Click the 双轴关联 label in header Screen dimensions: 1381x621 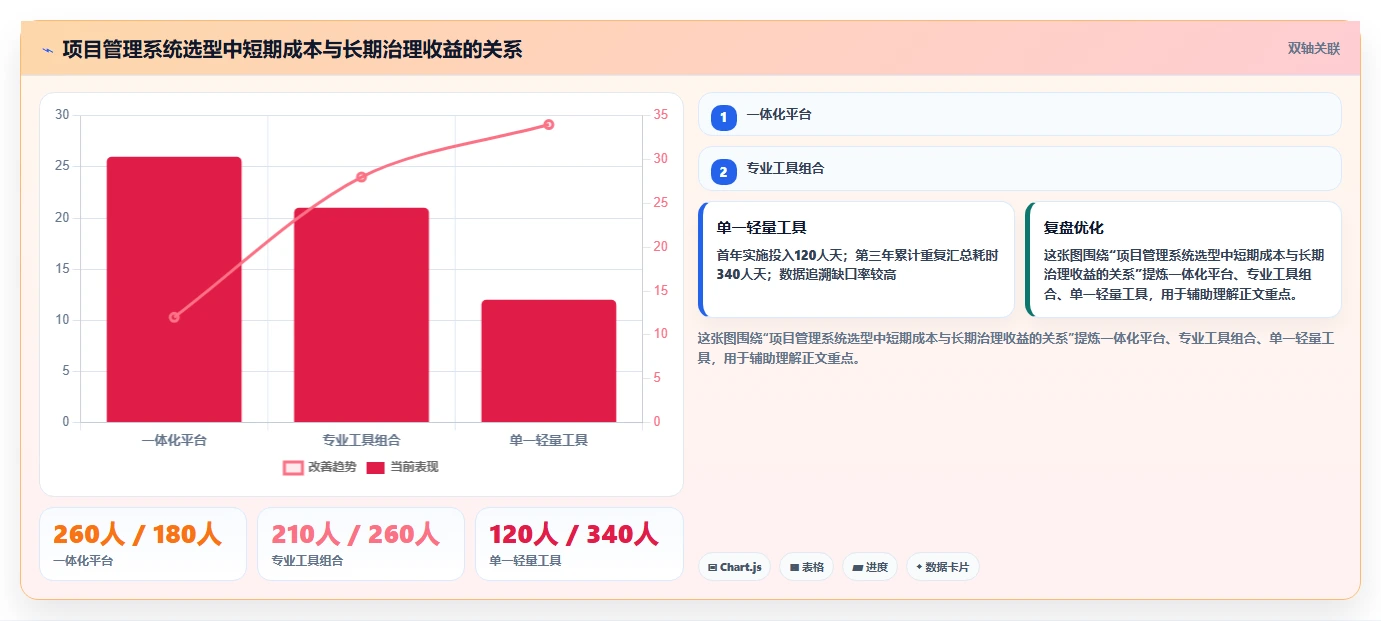tap(1313, 49)
